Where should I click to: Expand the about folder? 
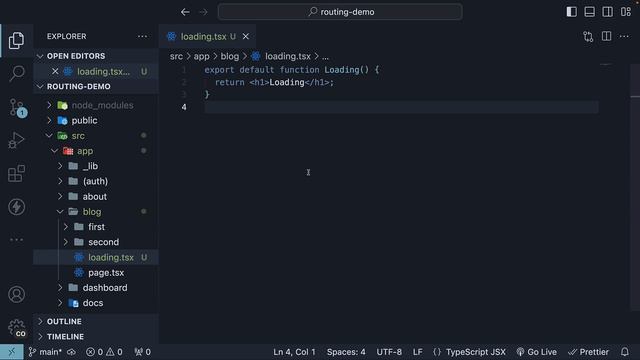pos(96,197)
